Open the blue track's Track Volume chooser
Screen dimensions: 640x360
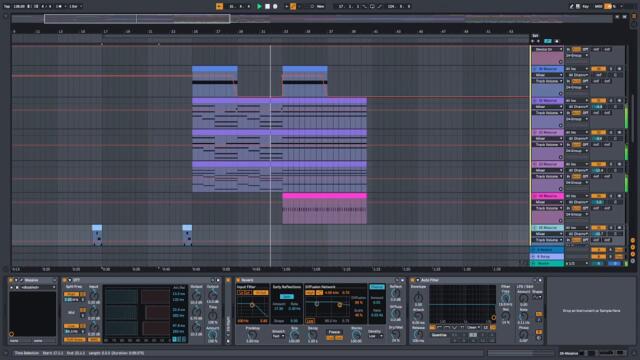pos(548,81)
